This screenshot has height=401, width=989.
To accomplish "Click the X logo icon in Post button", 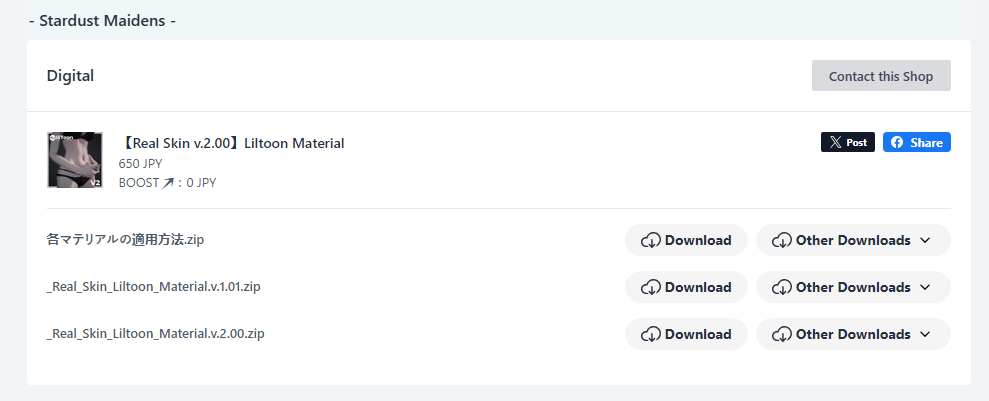I will (835, 142).
